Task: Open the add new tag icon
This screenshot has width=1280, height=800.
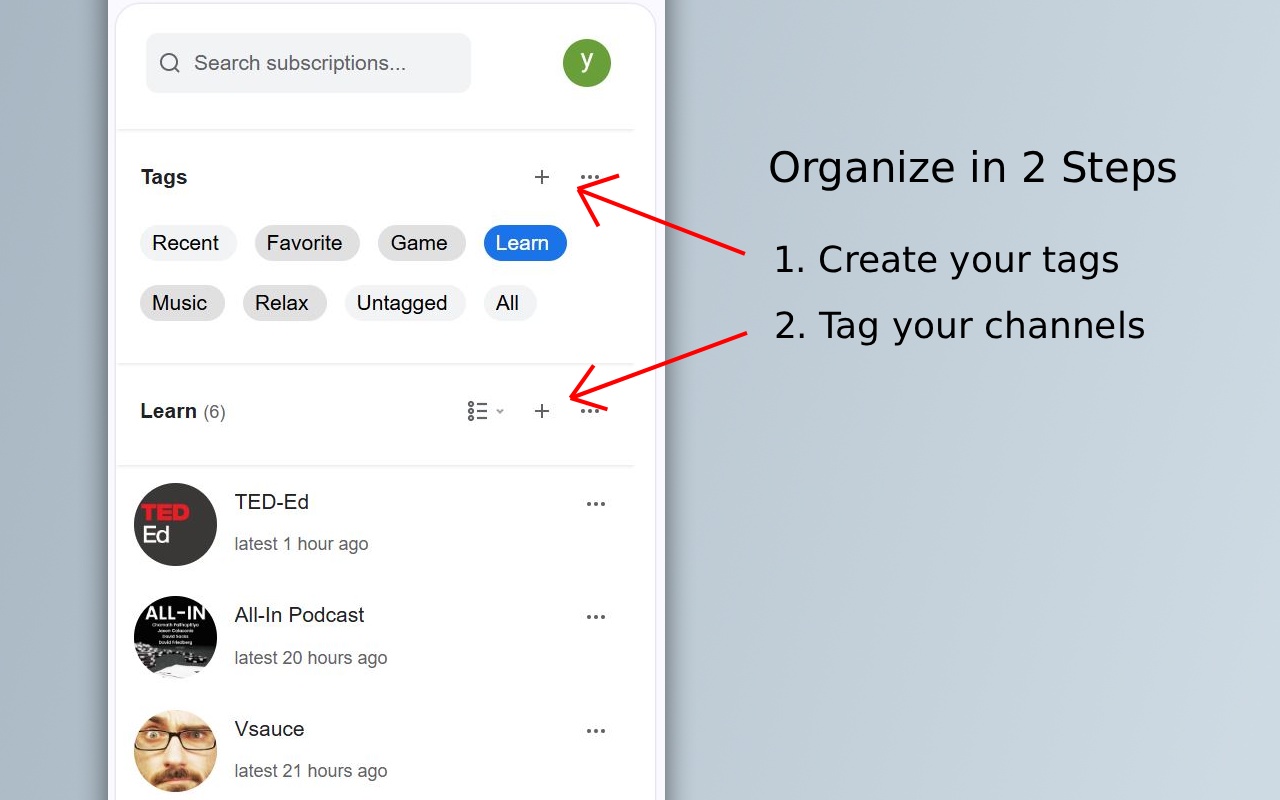Action: pos(542,177)
